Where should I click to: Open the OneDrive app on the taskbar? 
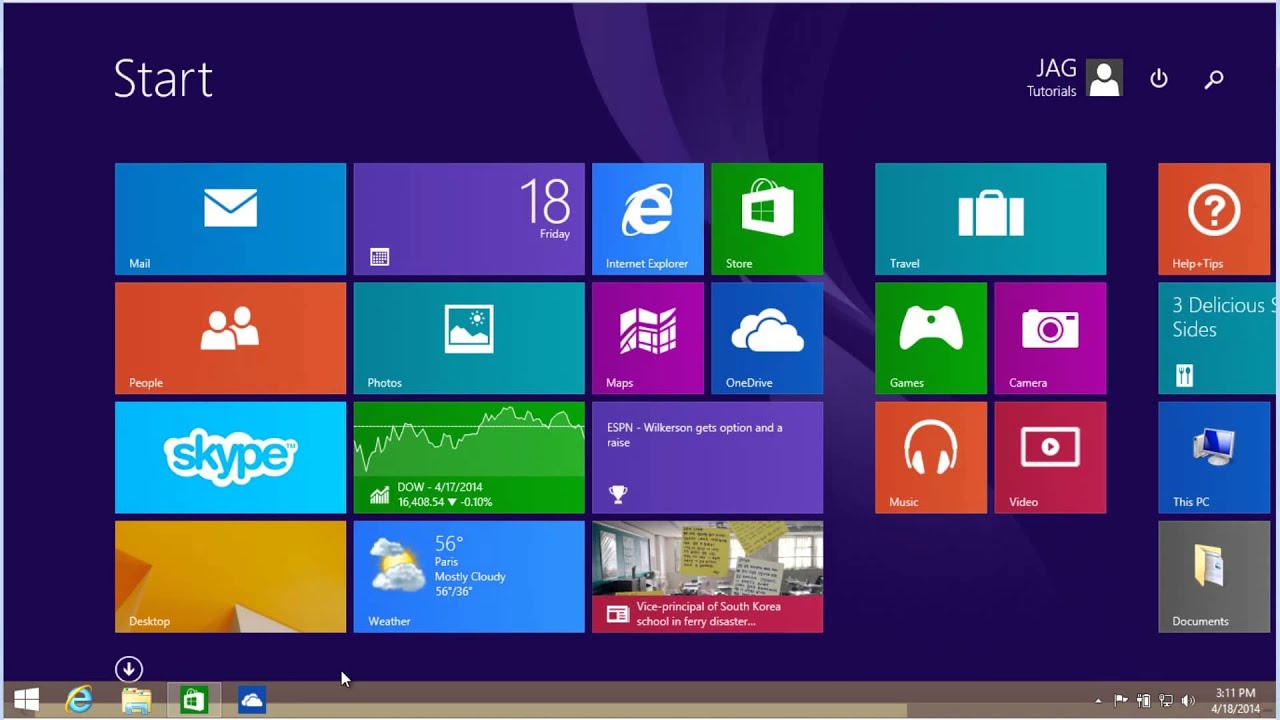point(252,701)
